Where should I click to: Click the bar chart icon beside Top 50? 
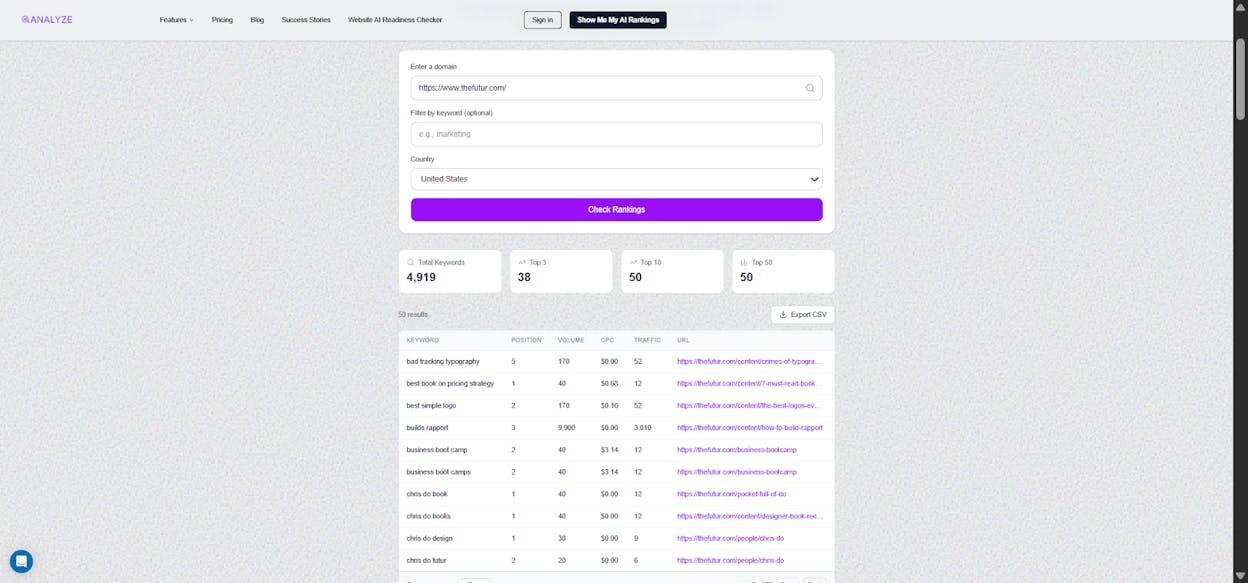pos(744,263)
